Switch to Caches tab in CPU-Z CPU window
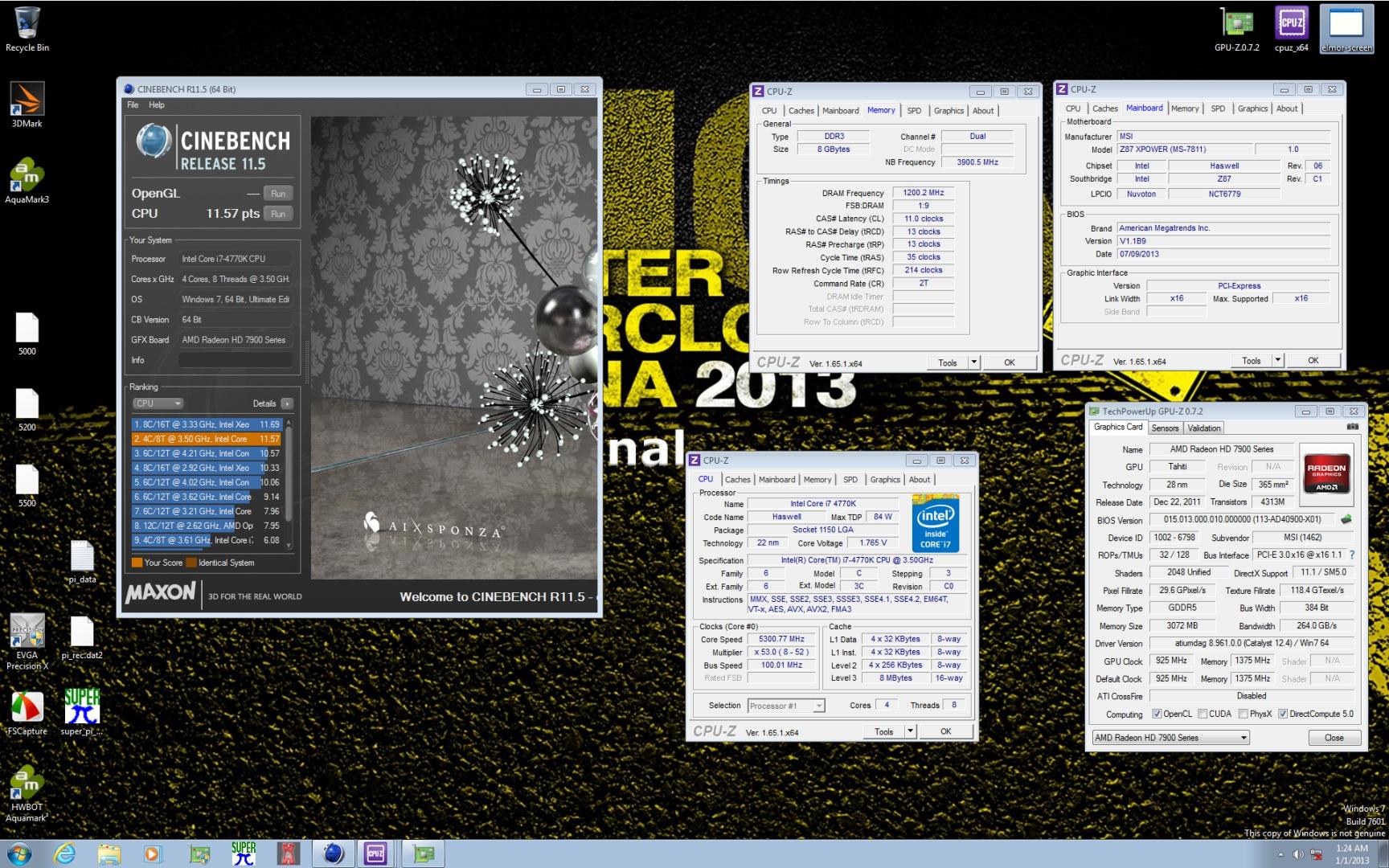The image size is (1389, 868). 737,480
